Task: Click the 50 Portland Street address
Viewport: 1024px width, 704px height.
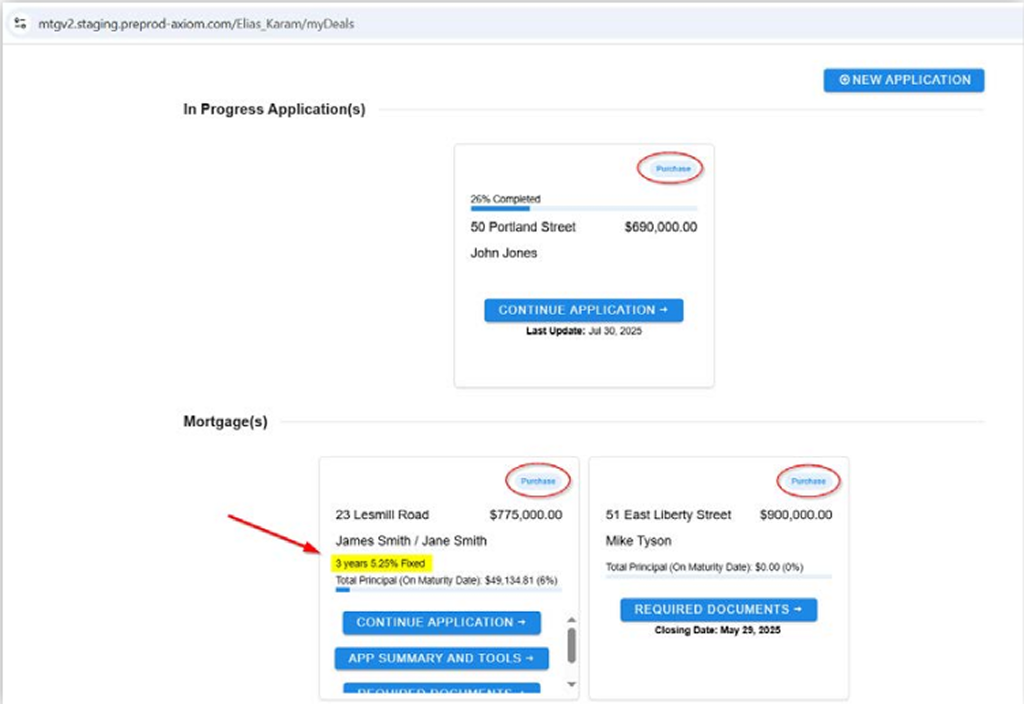Action: [523, 227]
